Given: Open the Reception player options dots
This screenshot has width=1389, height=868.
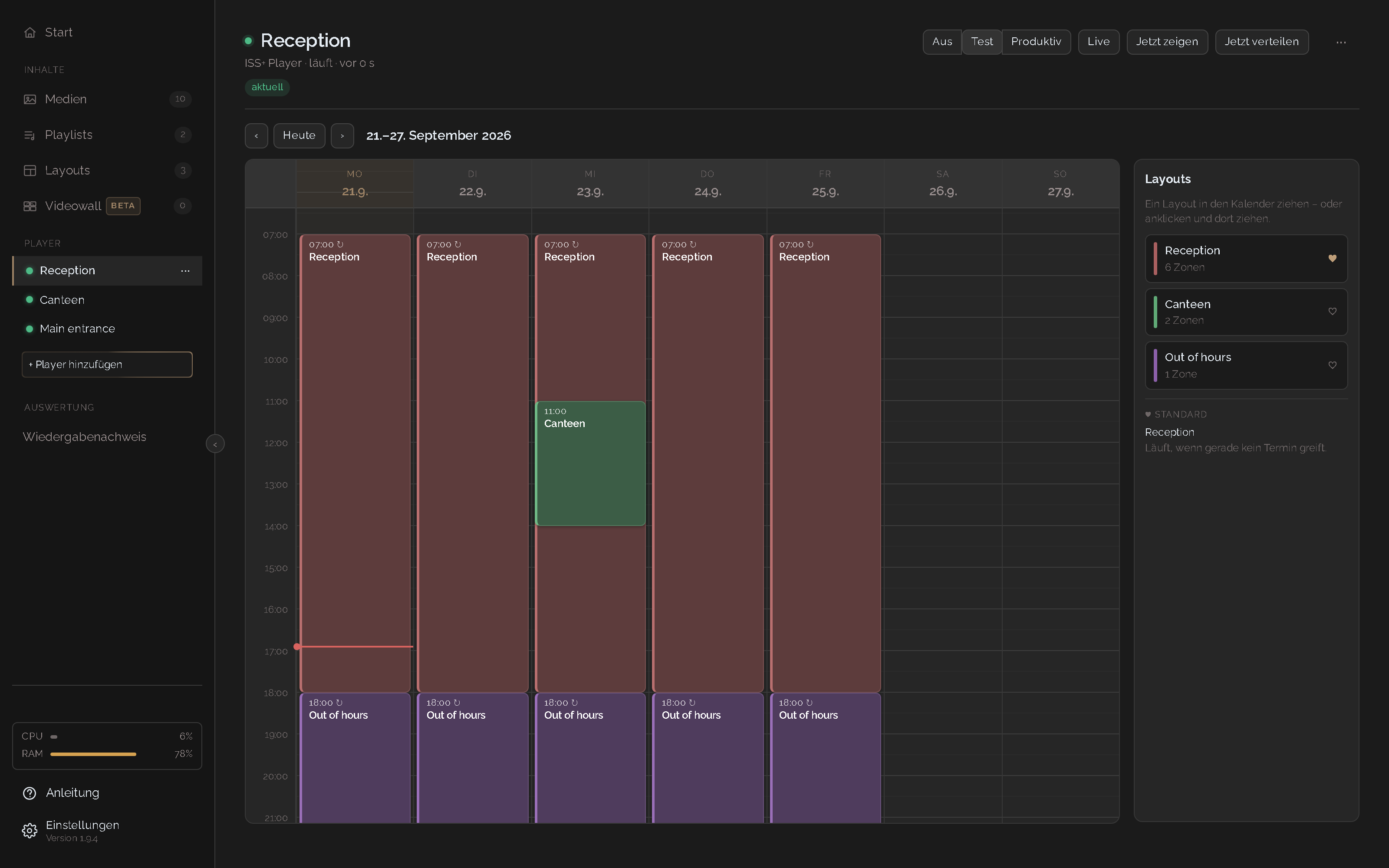Looking at the screenshot, I should pos(185,271).
